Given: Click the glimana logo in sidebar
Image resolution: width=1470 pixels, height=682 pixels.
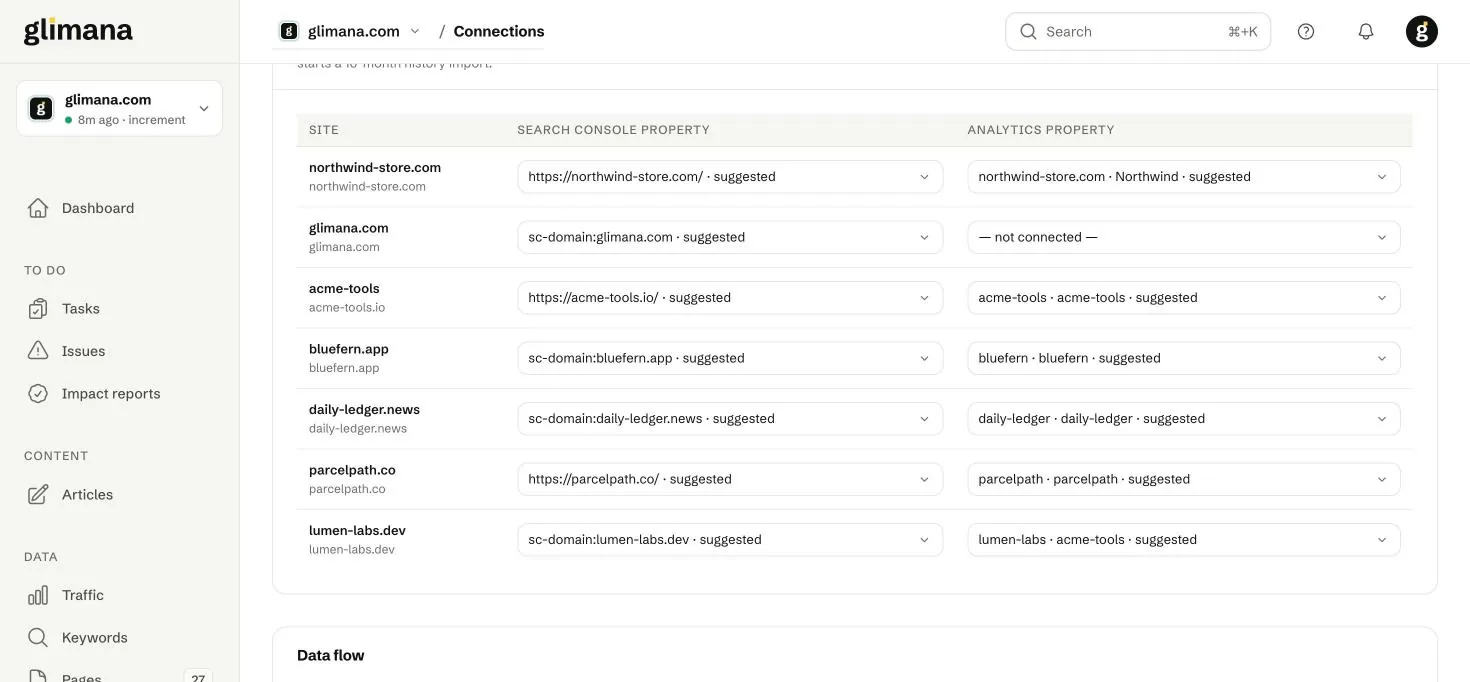Looking at the screenshot, I should tap(78, 31).
